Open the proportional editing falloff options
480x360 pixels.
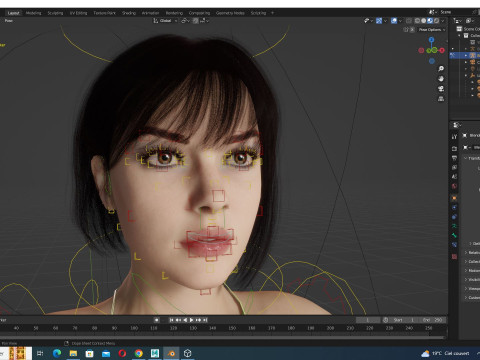coord(204,21)
